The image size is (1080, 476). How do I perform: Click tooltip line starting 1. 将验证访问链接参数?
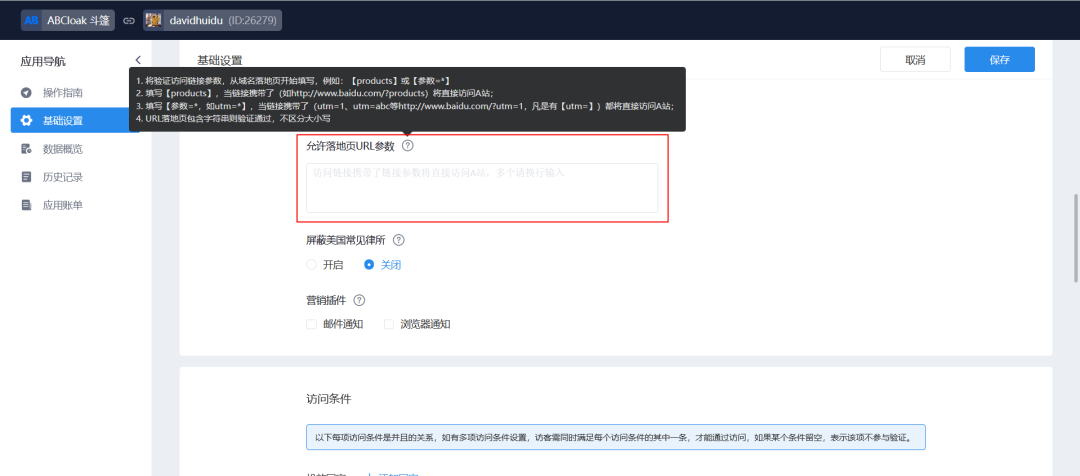[293, 81]
